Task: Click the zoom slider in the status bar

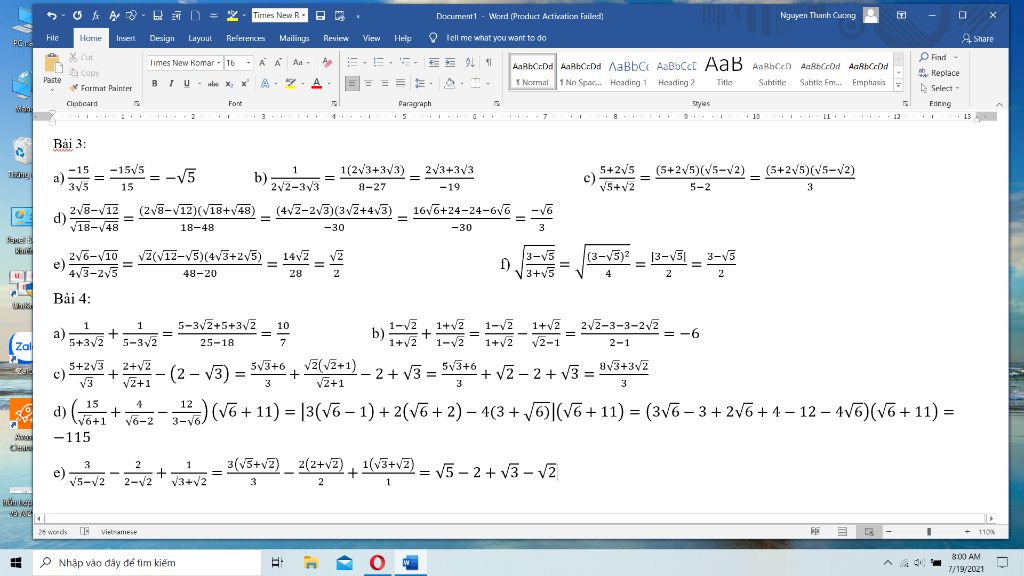Action: click(928, 532)
